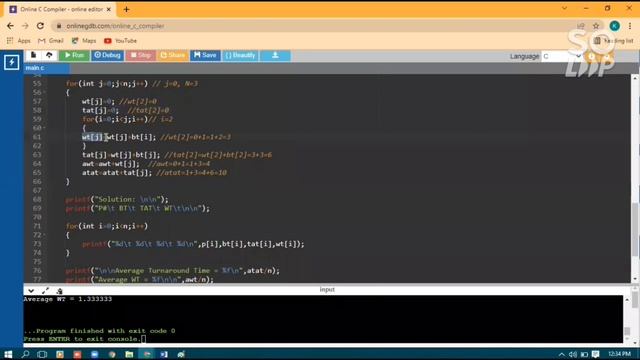Close the Online C Compiler tab
Viewport: 640px width, 360px height.
(x=109, y=9)
